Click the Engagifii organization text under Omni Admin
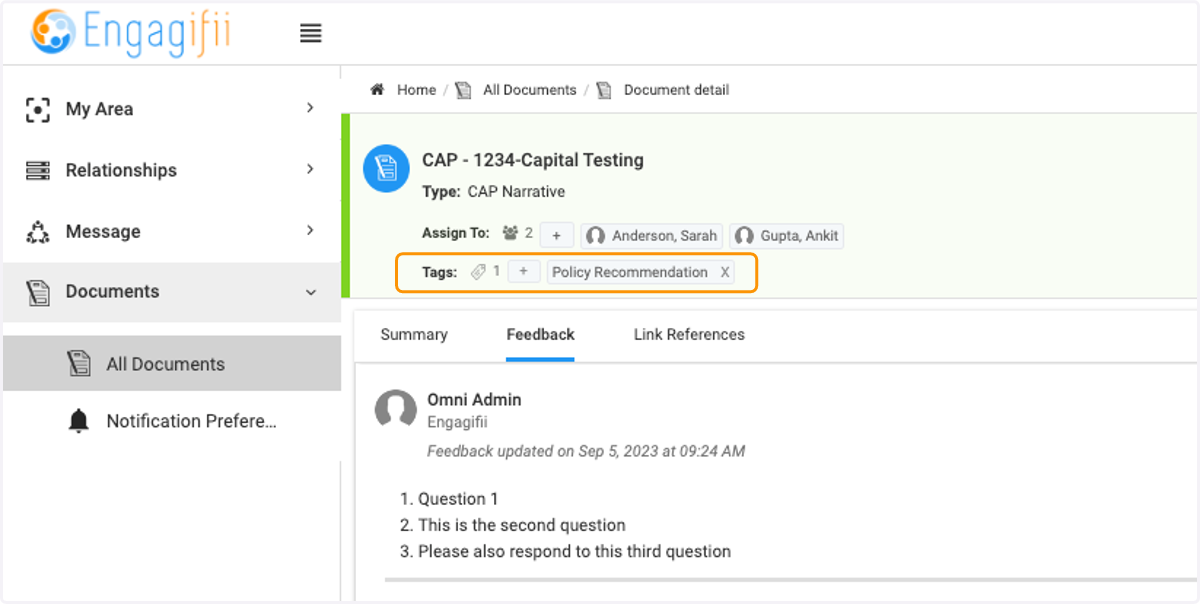 (457, 423)
